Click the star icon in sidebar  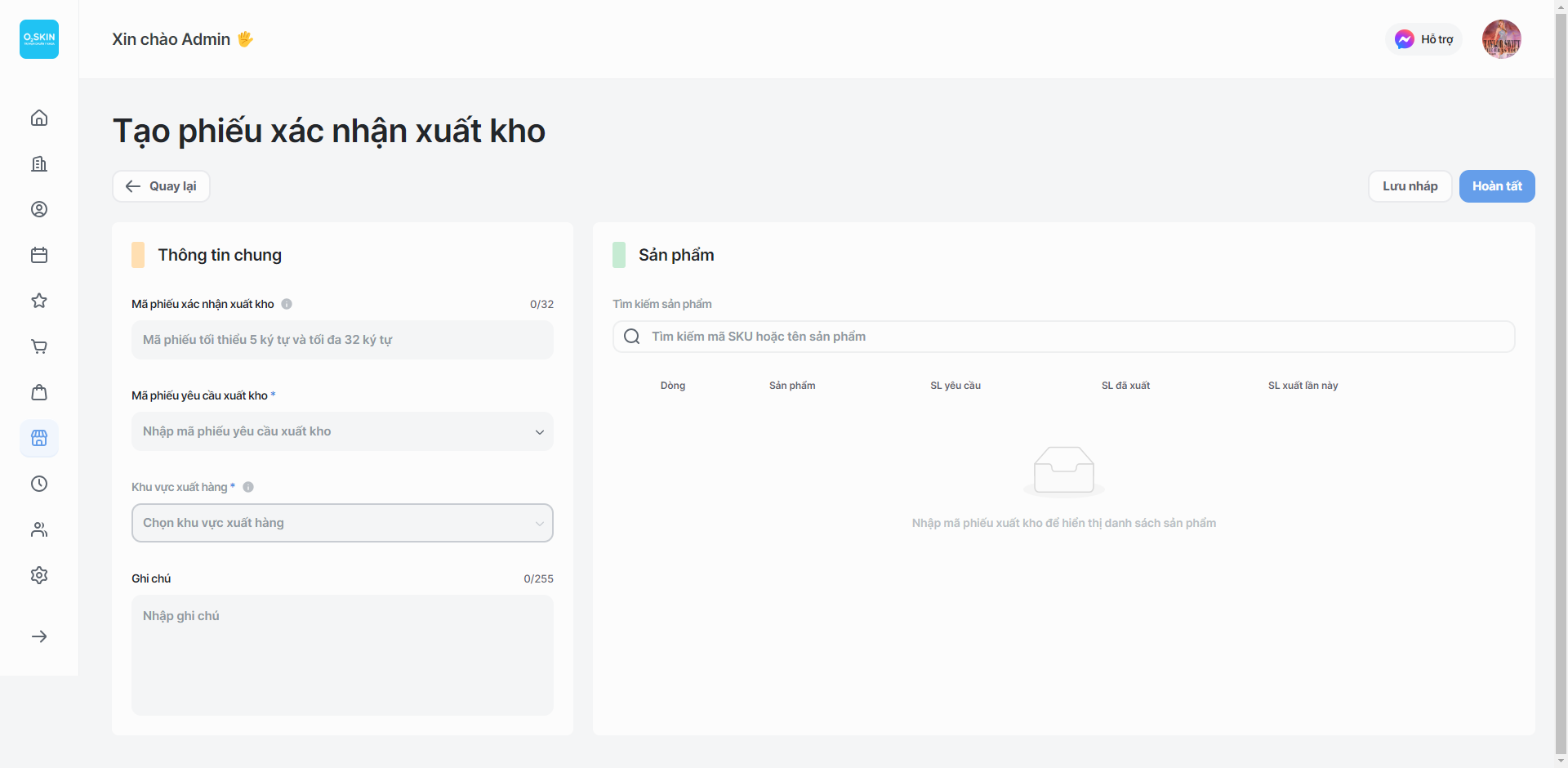coord(39,301)
